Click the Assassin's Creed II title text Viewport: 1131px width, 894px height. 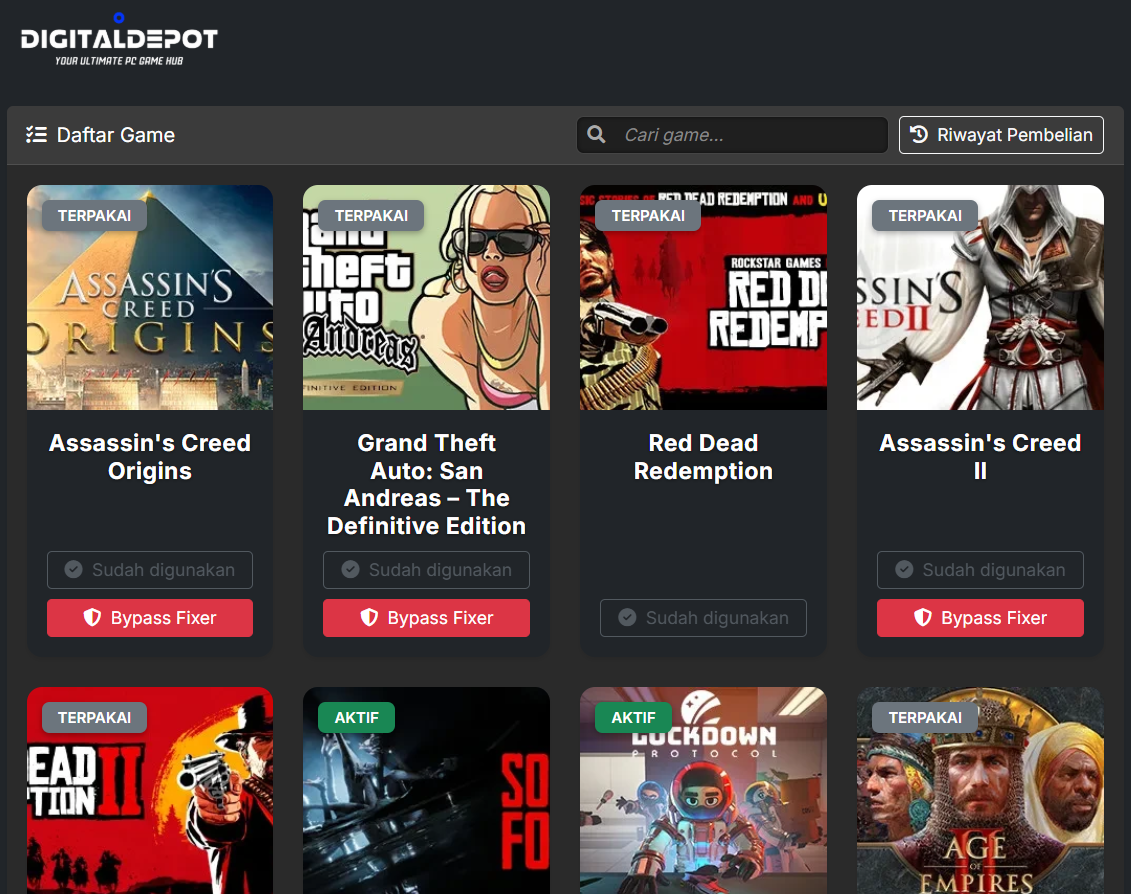980,457
